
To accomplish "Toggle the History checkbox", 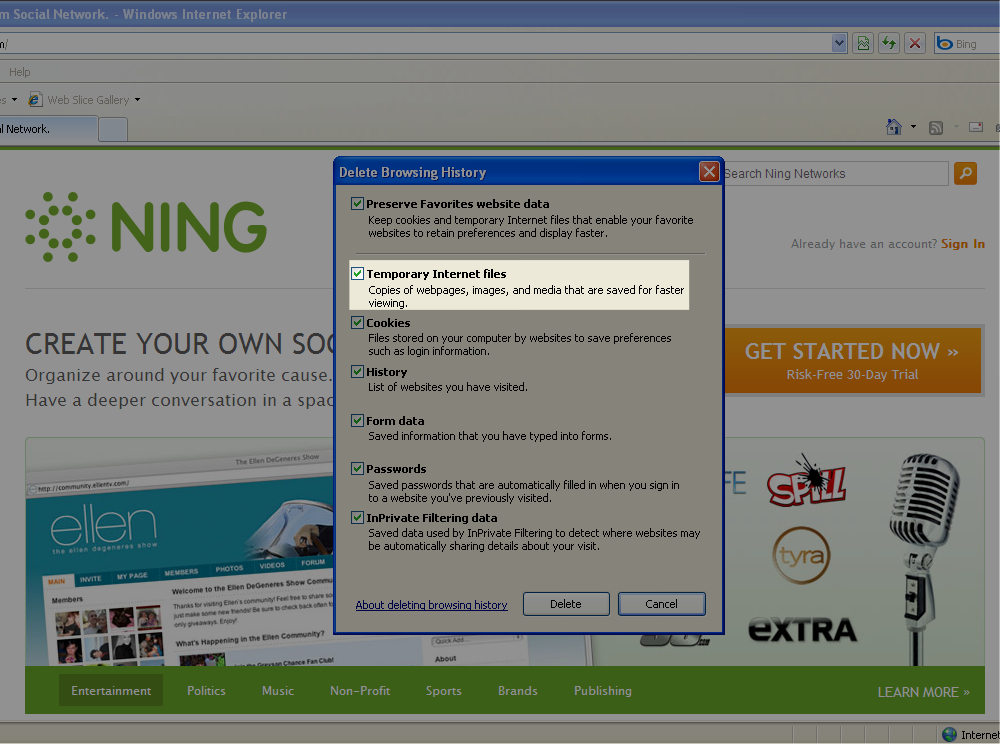I will click(x=358, y=372).
